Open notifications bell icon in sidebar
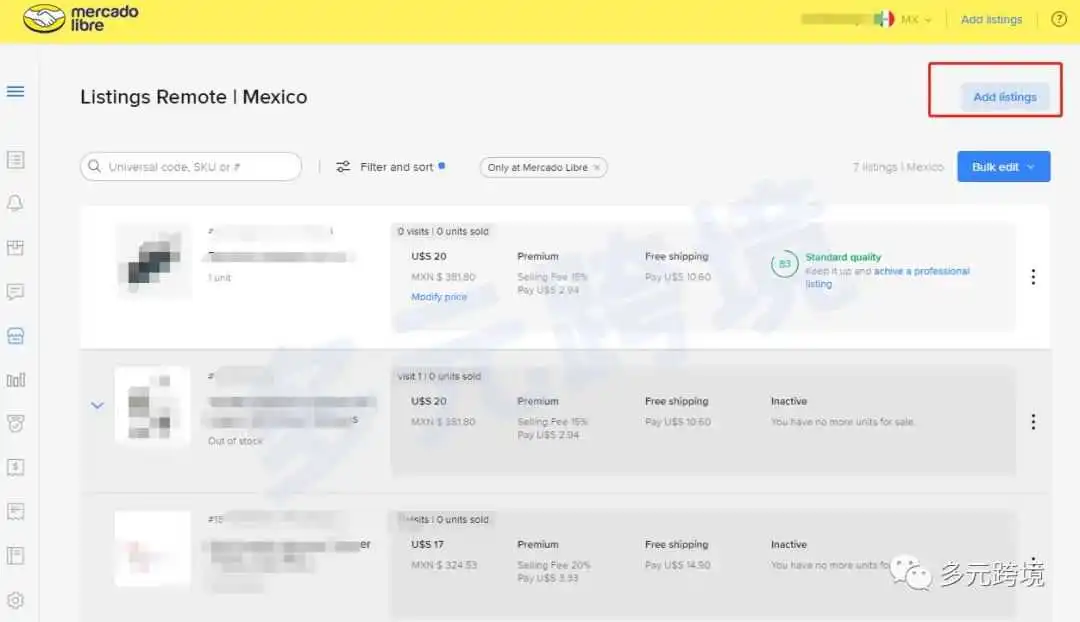 point(15,203)
